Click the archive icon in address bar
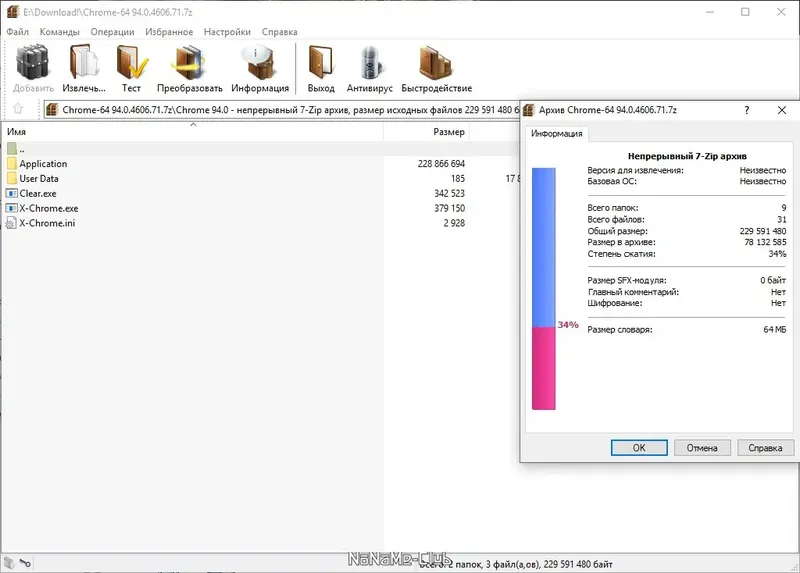Image resolution: width=800 pixels, height=573 pixels. coord(52,110)
